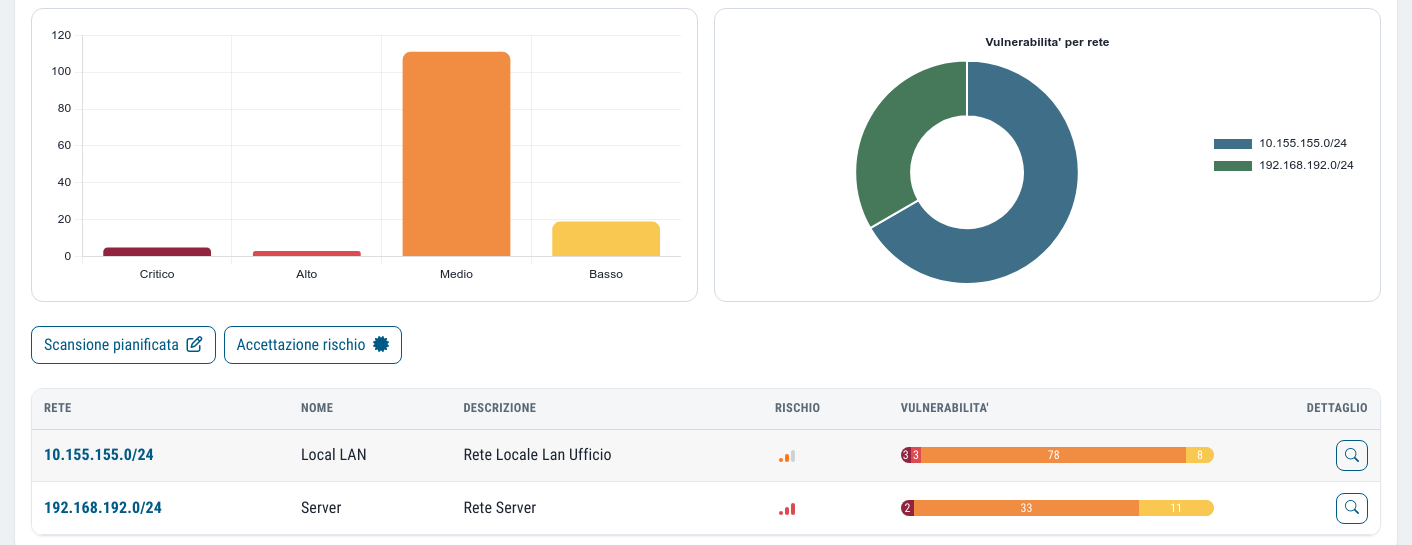Screen dimensions: 1412x545
Task: Select the Rete Locale Lan Ufficio description
Action: 537,454
